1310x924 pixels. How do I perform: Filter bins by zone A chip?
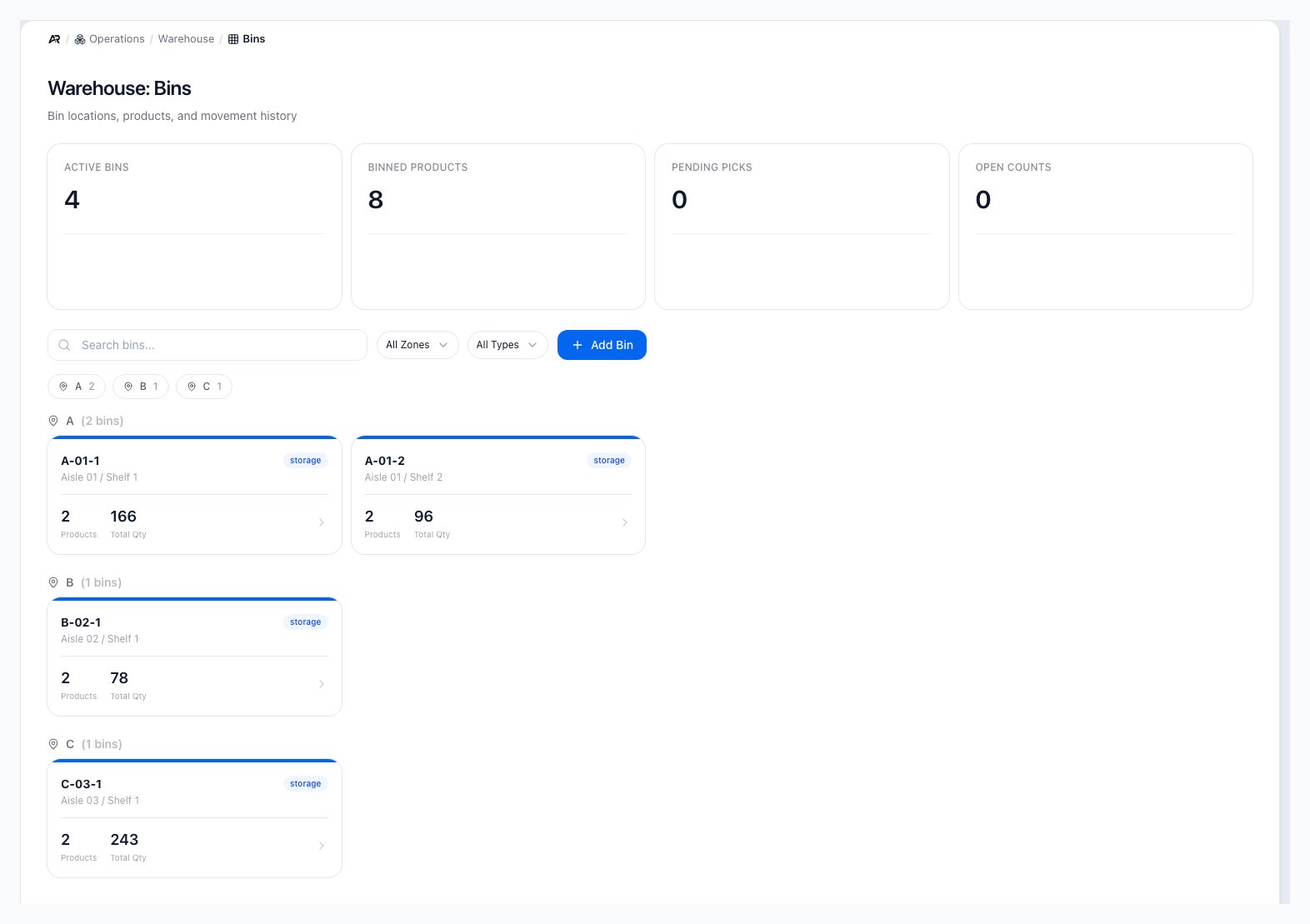(77, 387)
